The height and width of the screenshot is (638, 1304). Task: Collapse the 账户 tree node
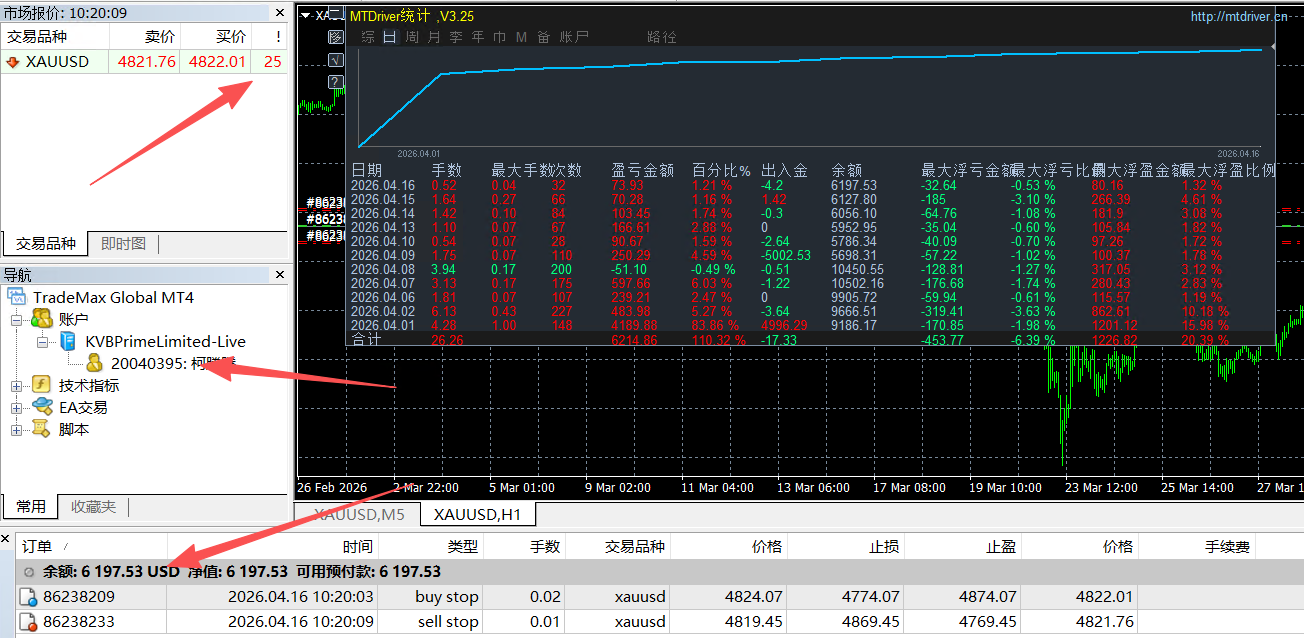point(16,320)
